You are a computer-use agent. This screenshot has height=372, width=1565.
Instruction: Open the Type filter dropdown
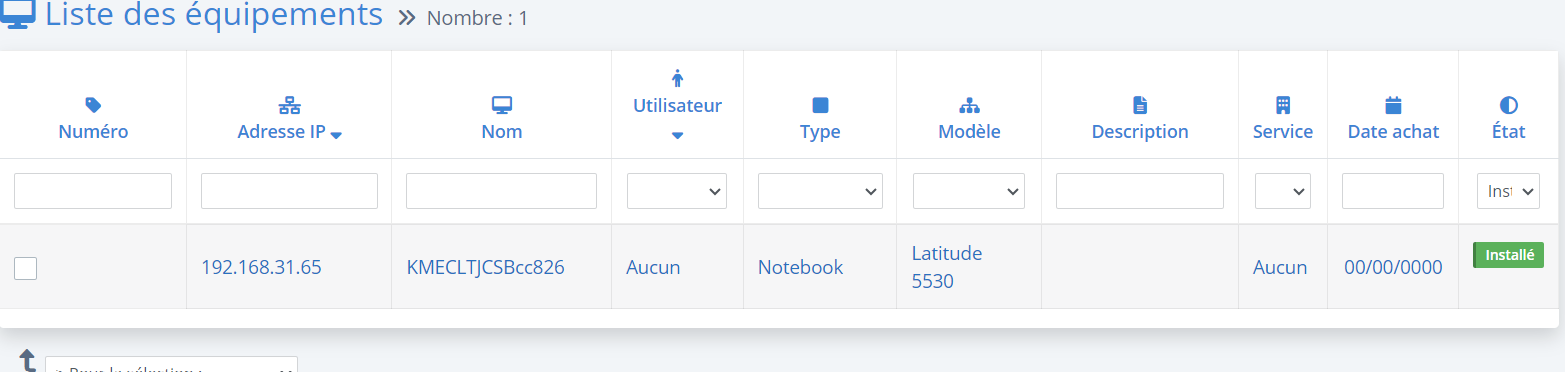click(x=820, y=191)
